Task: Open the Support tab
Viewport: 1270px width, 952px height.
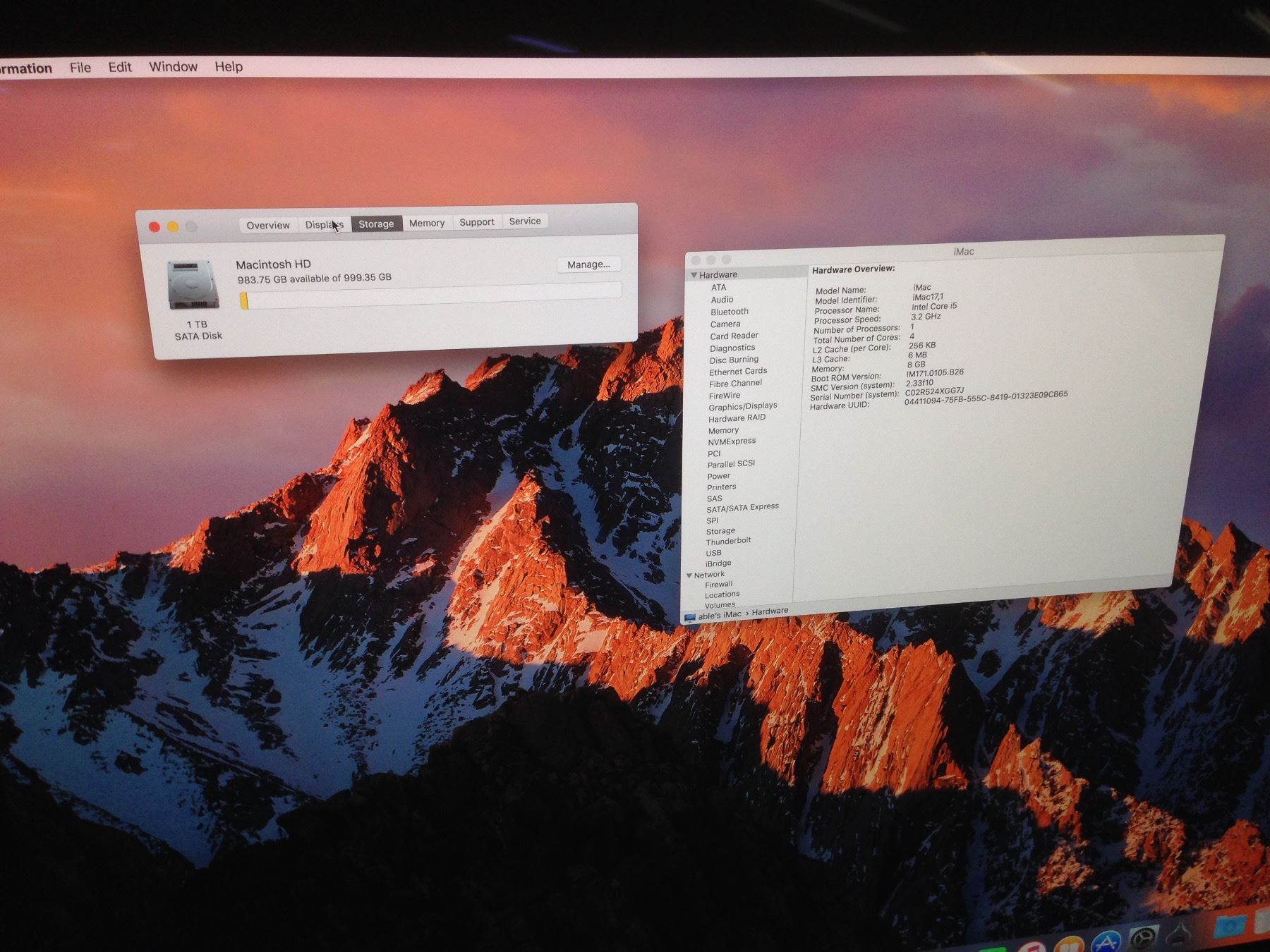Action: tap(477, 222)
